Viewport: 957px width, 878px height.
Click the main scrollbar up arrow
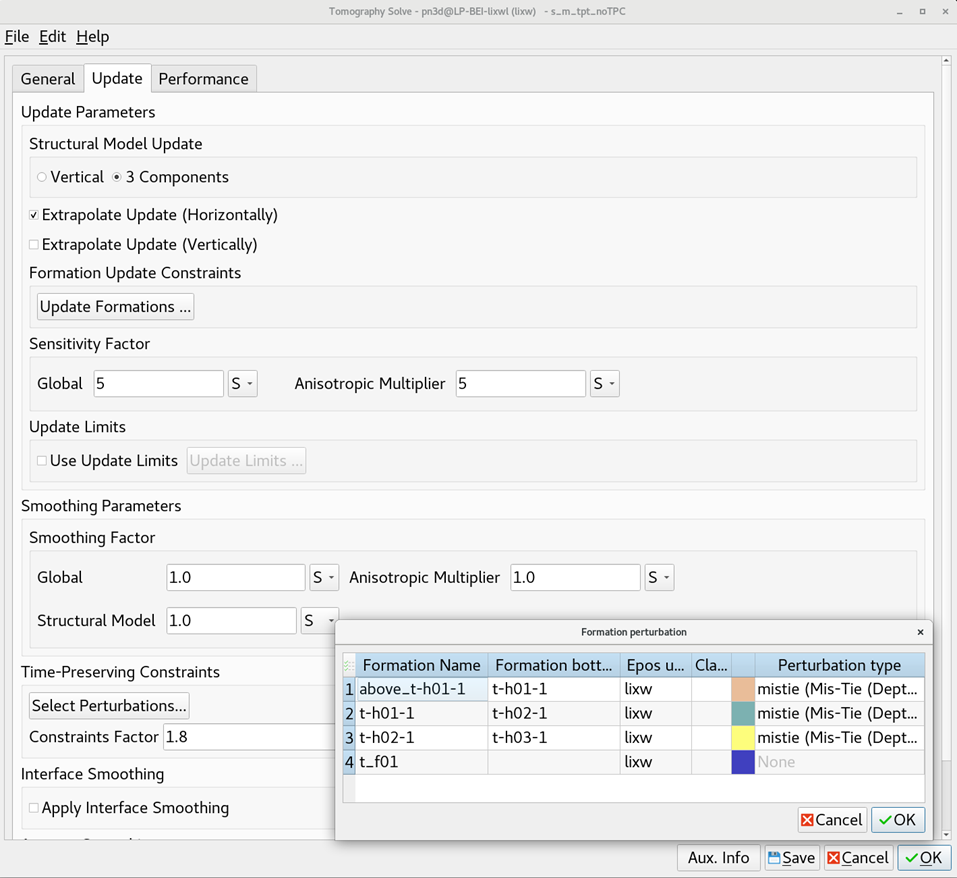pos(946,61)
